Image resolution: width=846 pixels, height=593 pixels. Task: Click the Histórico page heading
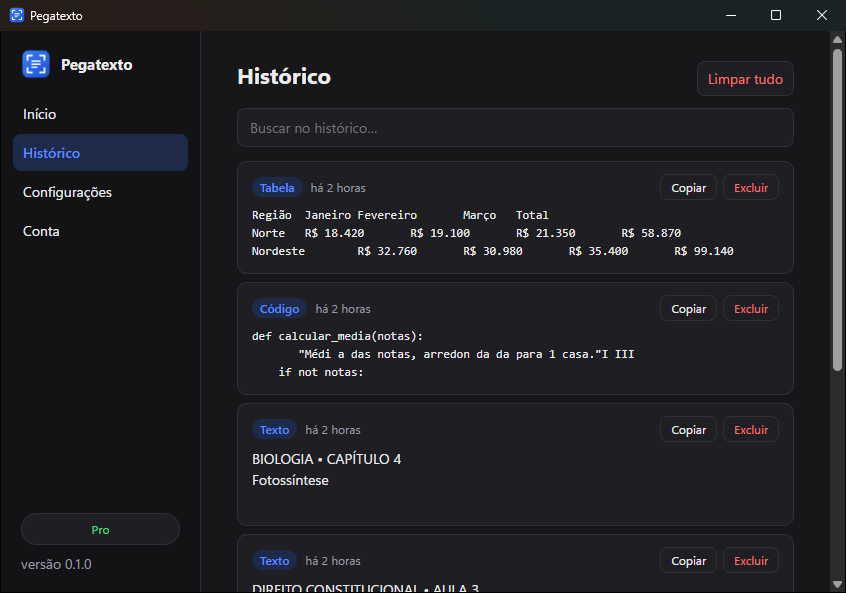click(284, 77)
